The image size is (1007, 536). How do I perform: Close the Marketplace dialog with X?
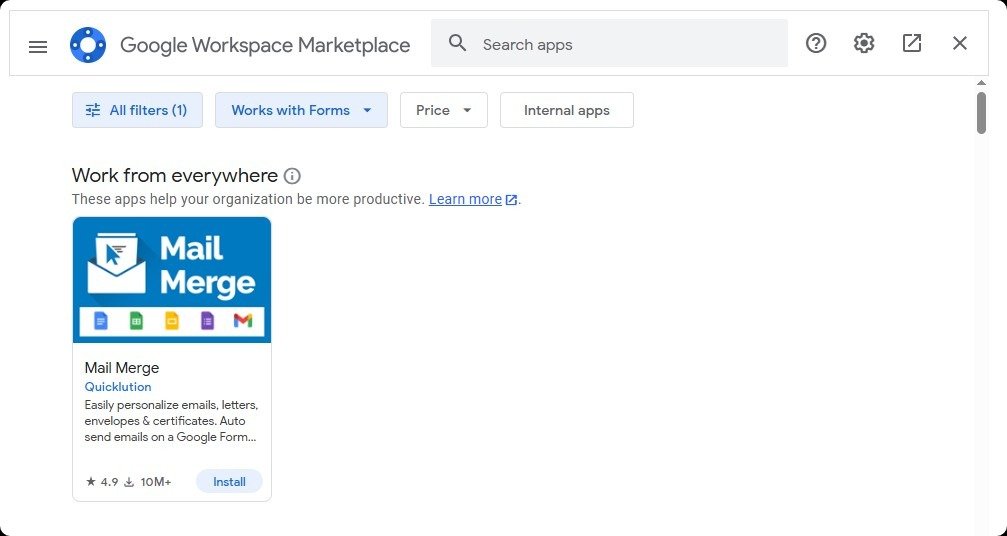point(960,44)
